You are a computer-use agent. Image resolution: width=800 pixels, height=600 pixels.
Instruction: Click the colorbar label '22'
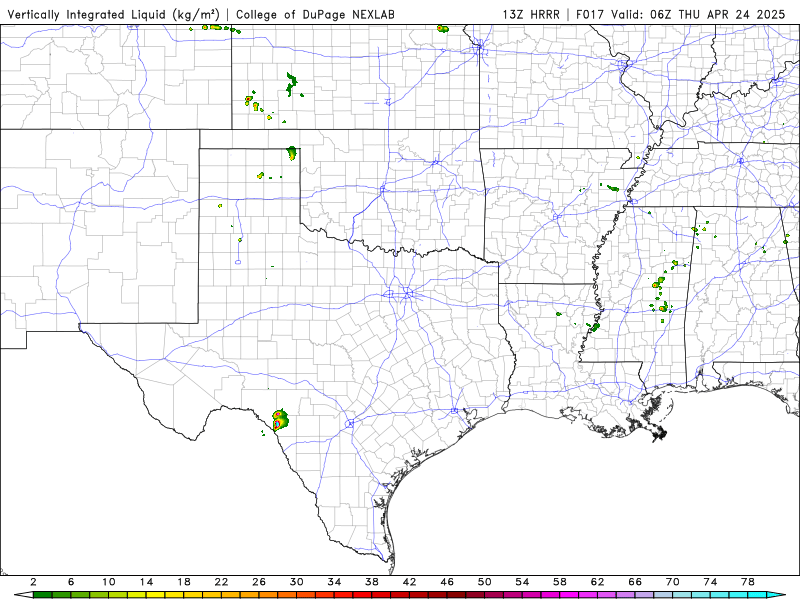221,582
